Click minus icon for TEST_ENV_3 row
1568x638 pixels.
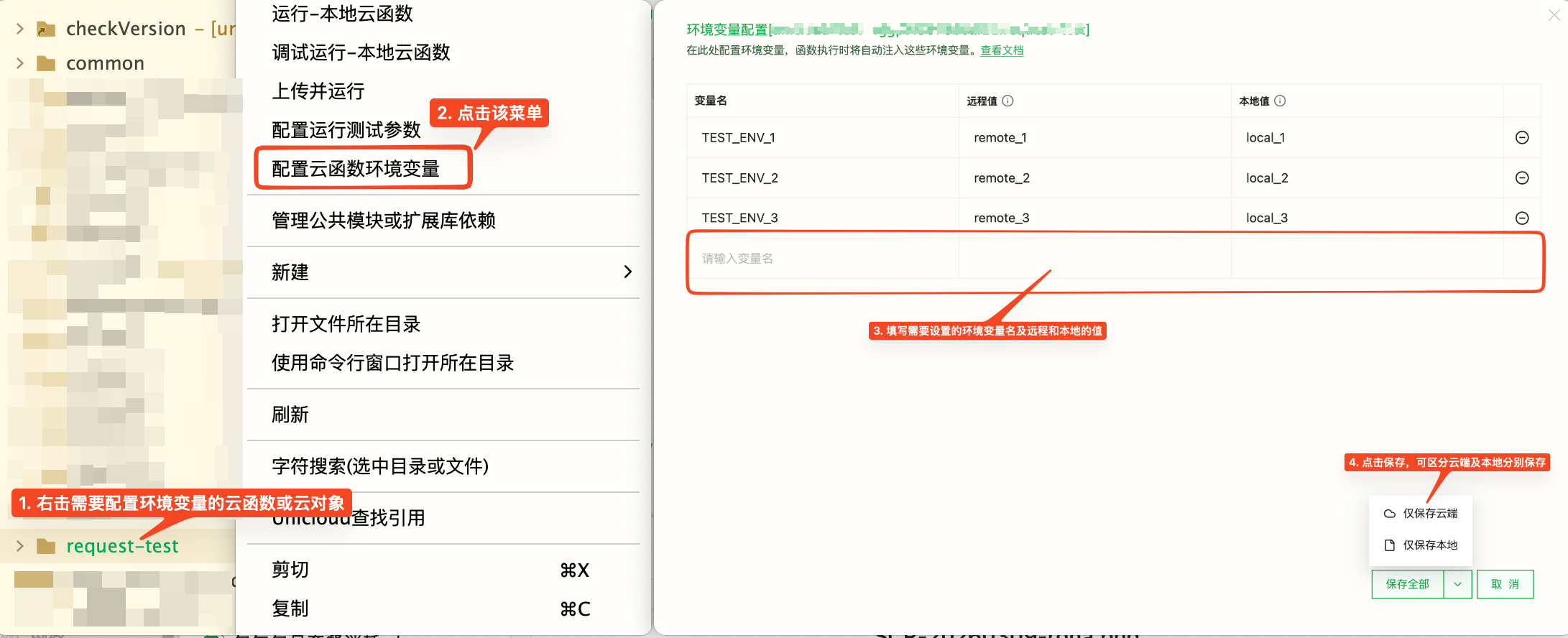pos(1521,218)
